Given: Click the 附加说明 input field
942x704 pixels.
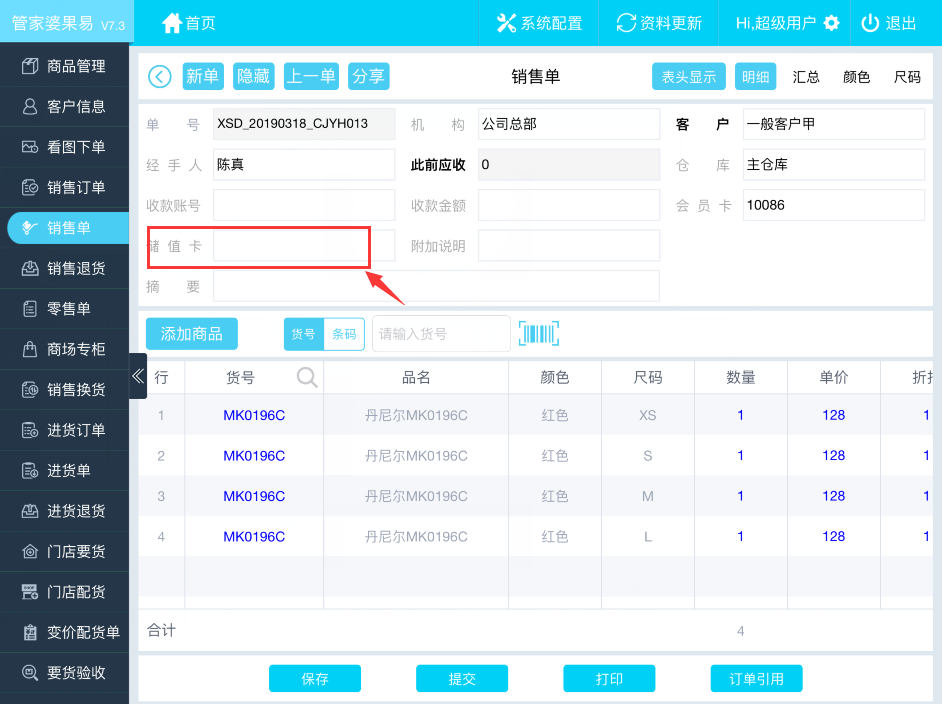Looking at the screenshot, I should coord(569,246).
